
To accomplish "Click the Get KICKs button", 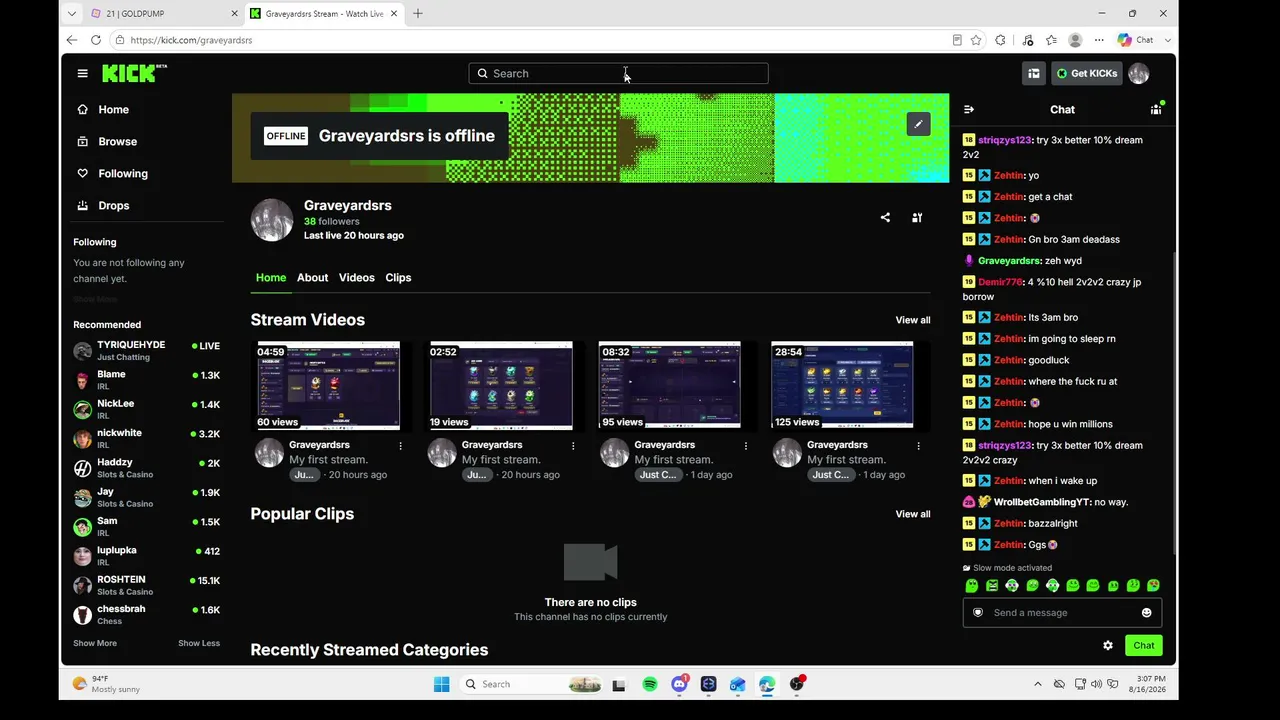I will click(1087, 73).
